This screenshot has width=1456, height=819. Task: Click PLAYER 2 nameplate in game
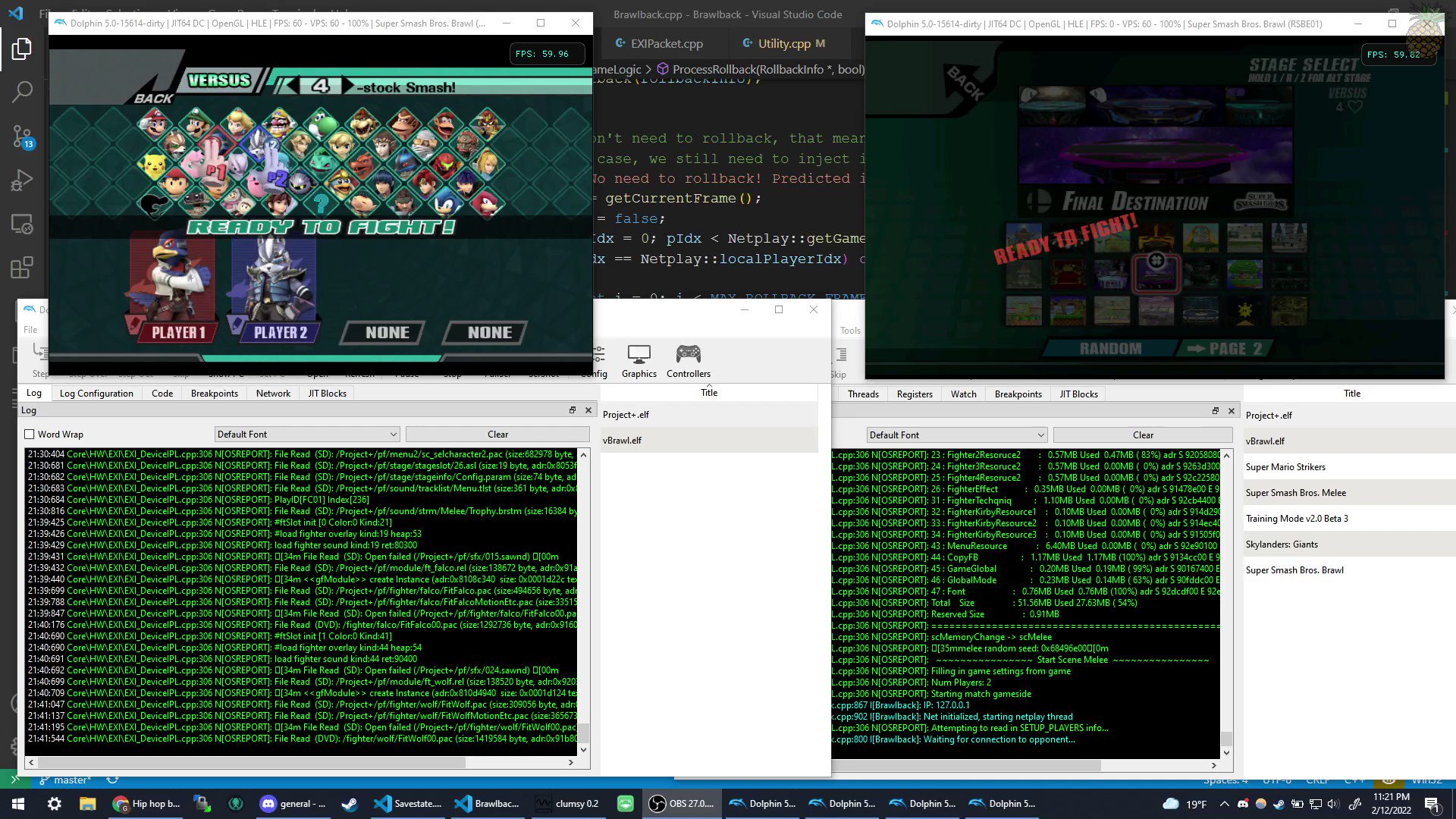280,332
